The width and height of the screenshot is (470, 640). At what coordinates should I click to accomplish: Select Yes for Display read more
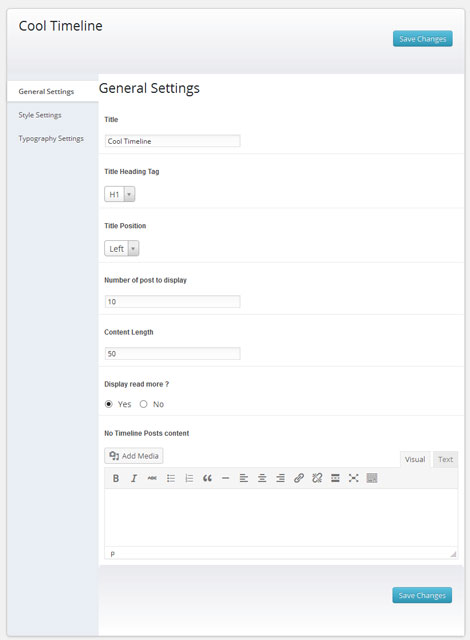pos(109,404)
